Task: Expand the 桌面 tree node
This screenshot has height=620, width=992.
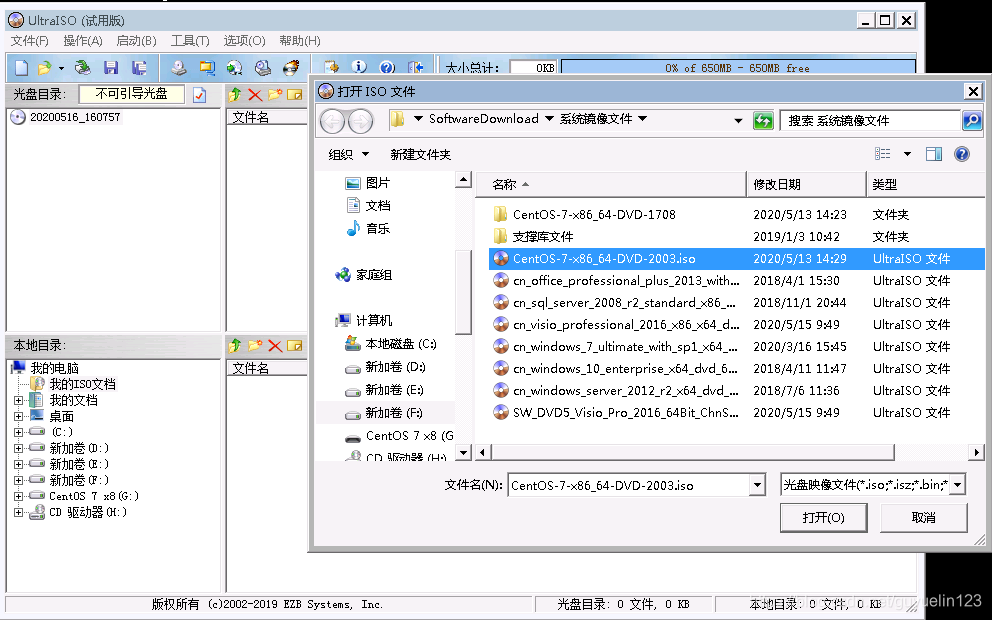Action: pyautogui.click(x=18, y=416)
